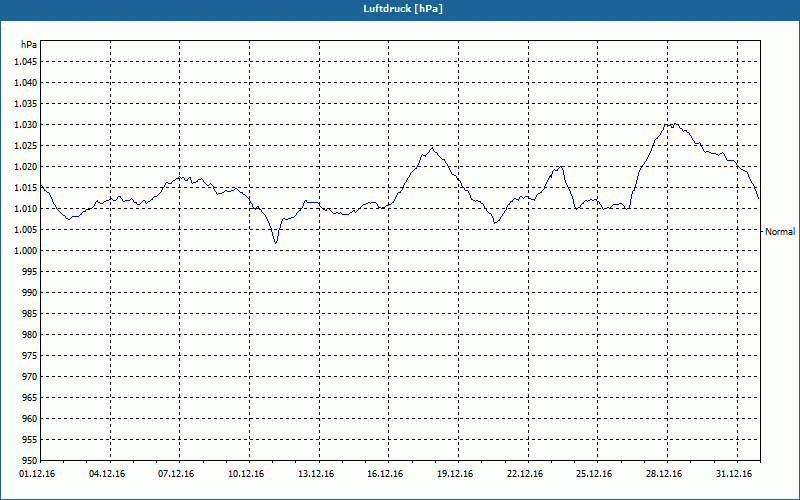Screen dimensions: 800x500
Task: Click the Normal pressure marker label
Action: coord(780,232)
